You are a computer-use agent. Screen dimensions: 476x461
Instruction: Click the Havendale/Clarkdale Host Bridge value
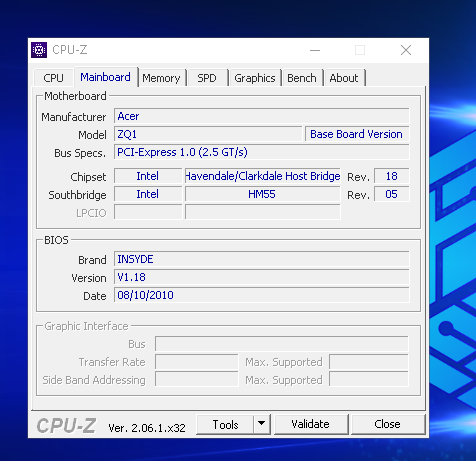click(x=263, y=176)
